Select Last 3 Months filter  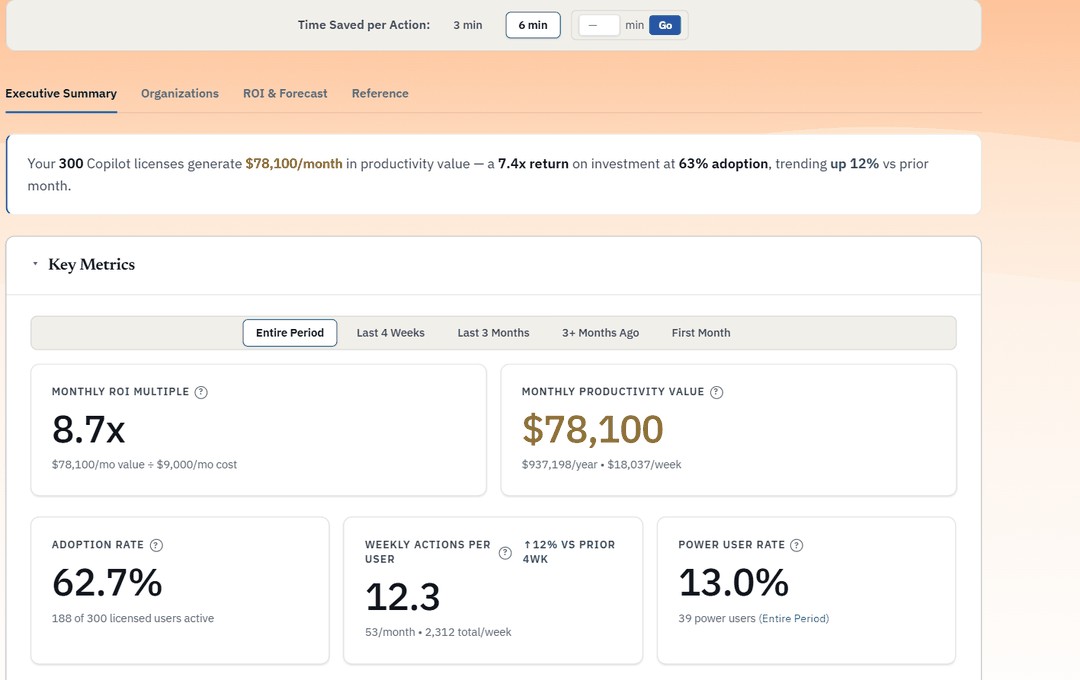[x=493, y=333]
